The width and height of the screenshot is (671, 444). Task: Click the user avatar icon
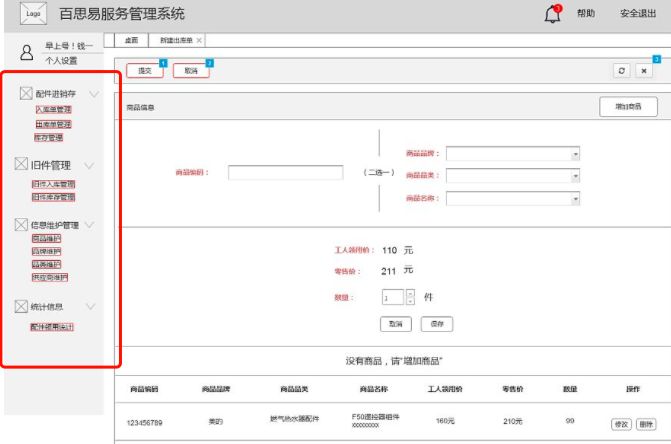27,53
